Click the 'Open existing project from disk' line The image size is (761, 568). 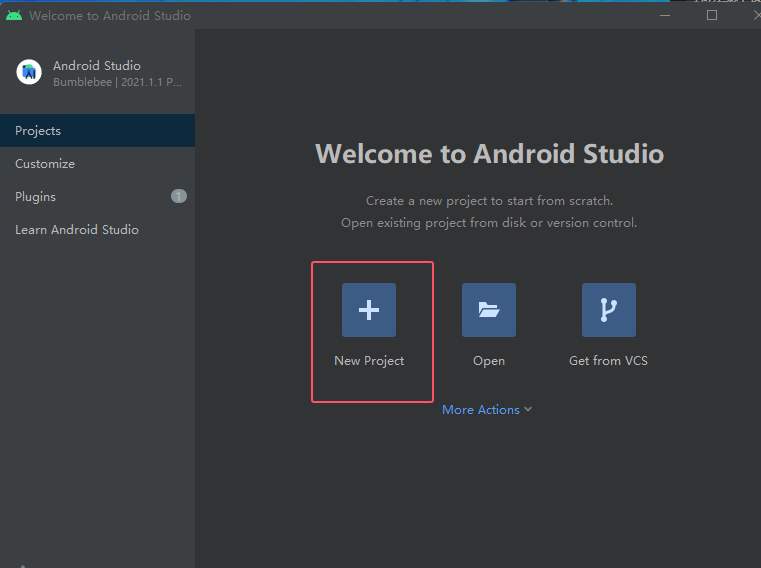point(489,223)
